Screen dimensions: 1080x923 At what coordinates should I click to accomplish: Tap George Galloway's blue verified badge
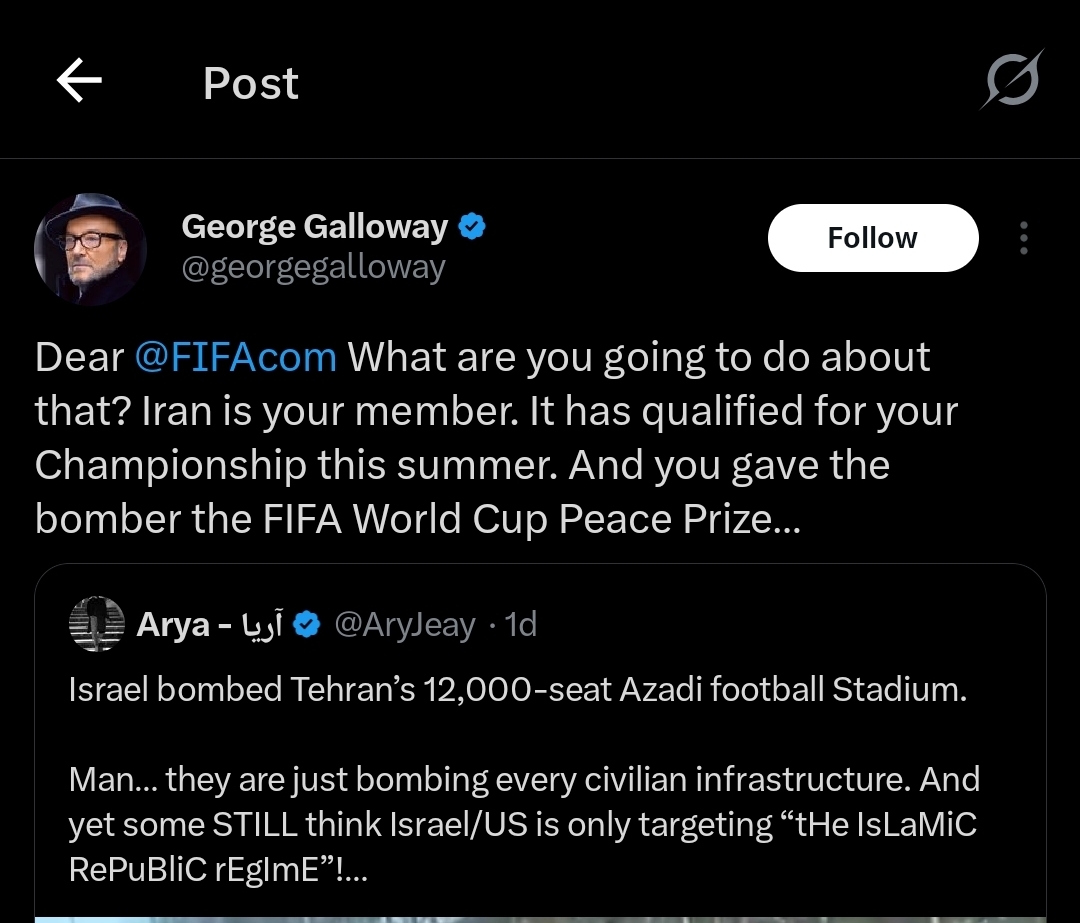click(x=472, y=228)
